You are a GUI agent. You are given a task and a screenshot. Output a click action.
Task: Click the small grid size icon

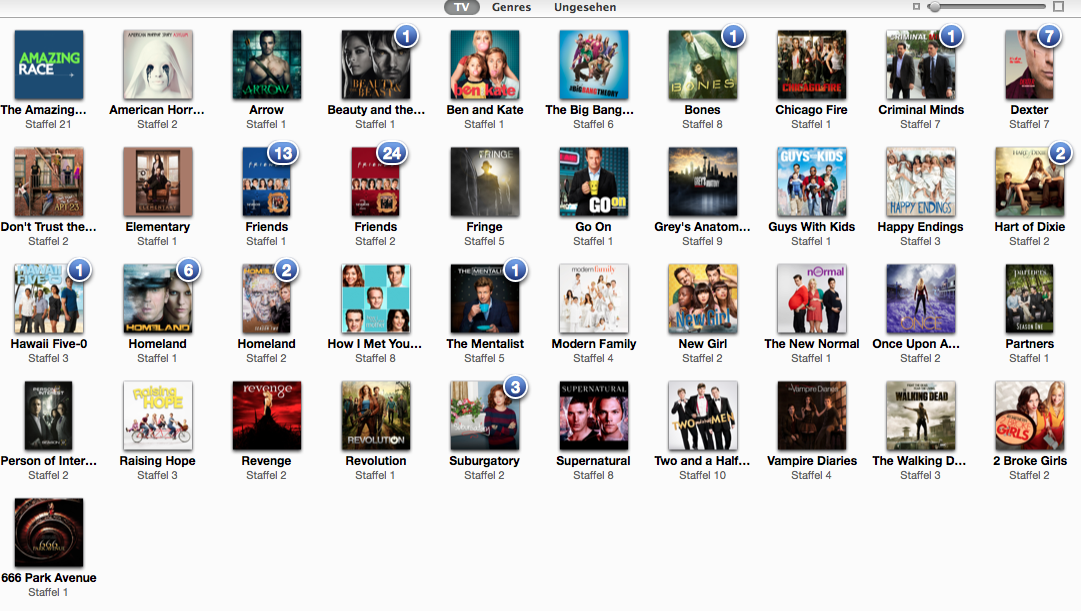tap(916, 7)
